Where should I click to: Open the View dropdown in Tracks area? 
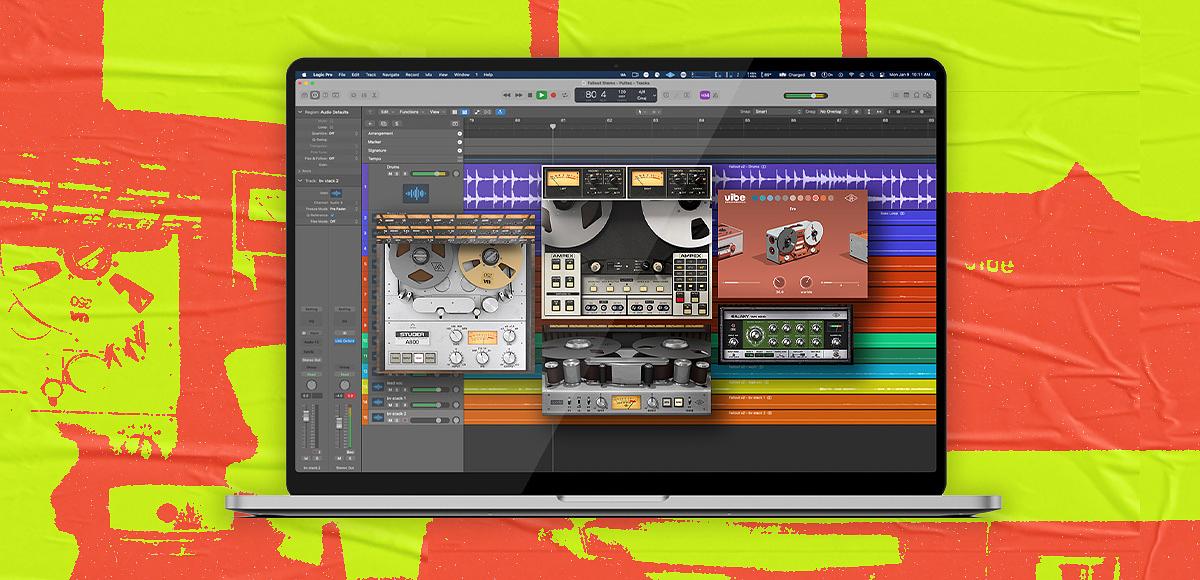tap(436, 112)
